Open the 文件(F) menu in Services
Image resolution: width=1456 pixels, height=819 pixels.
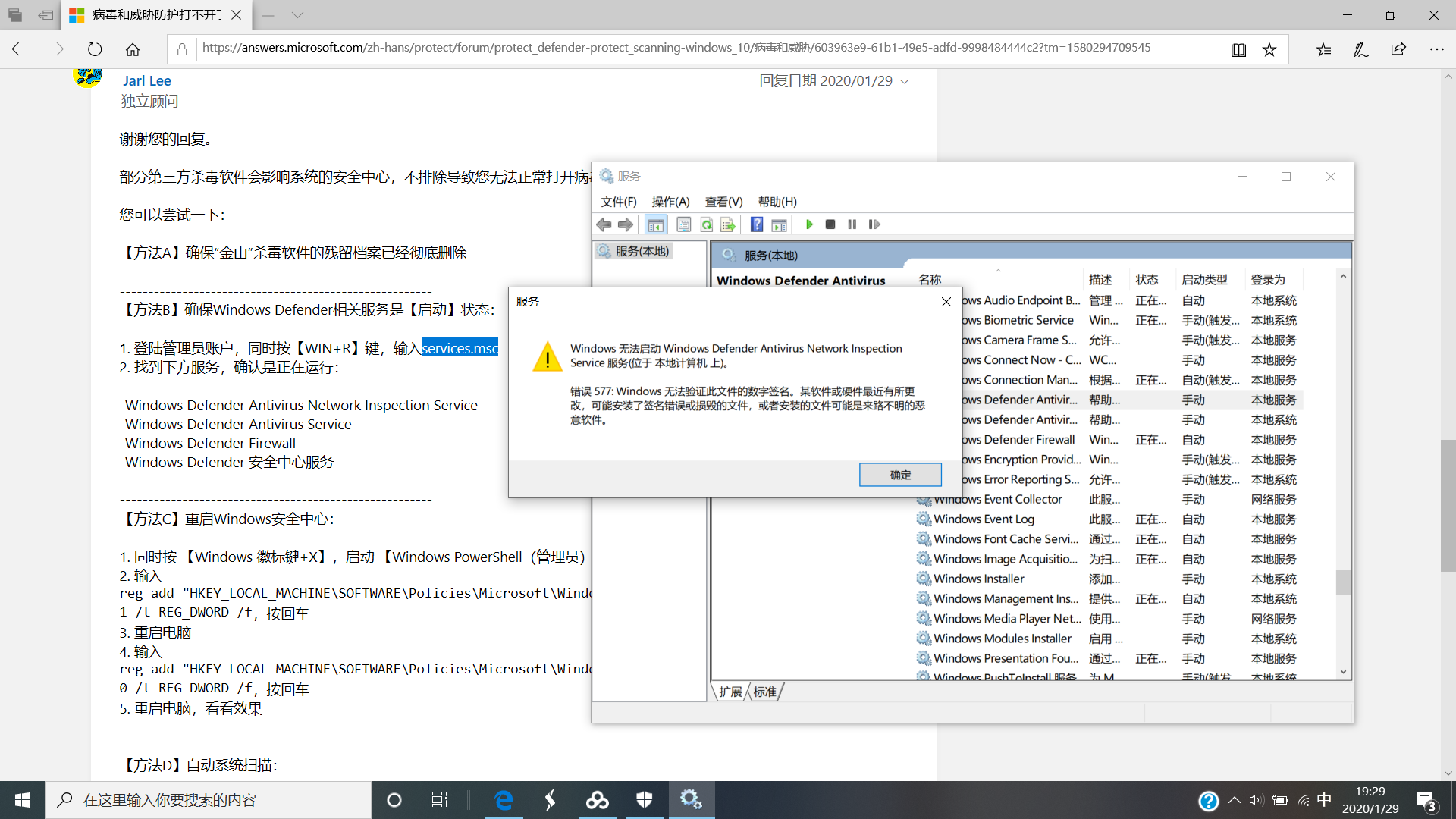[619, 202]
